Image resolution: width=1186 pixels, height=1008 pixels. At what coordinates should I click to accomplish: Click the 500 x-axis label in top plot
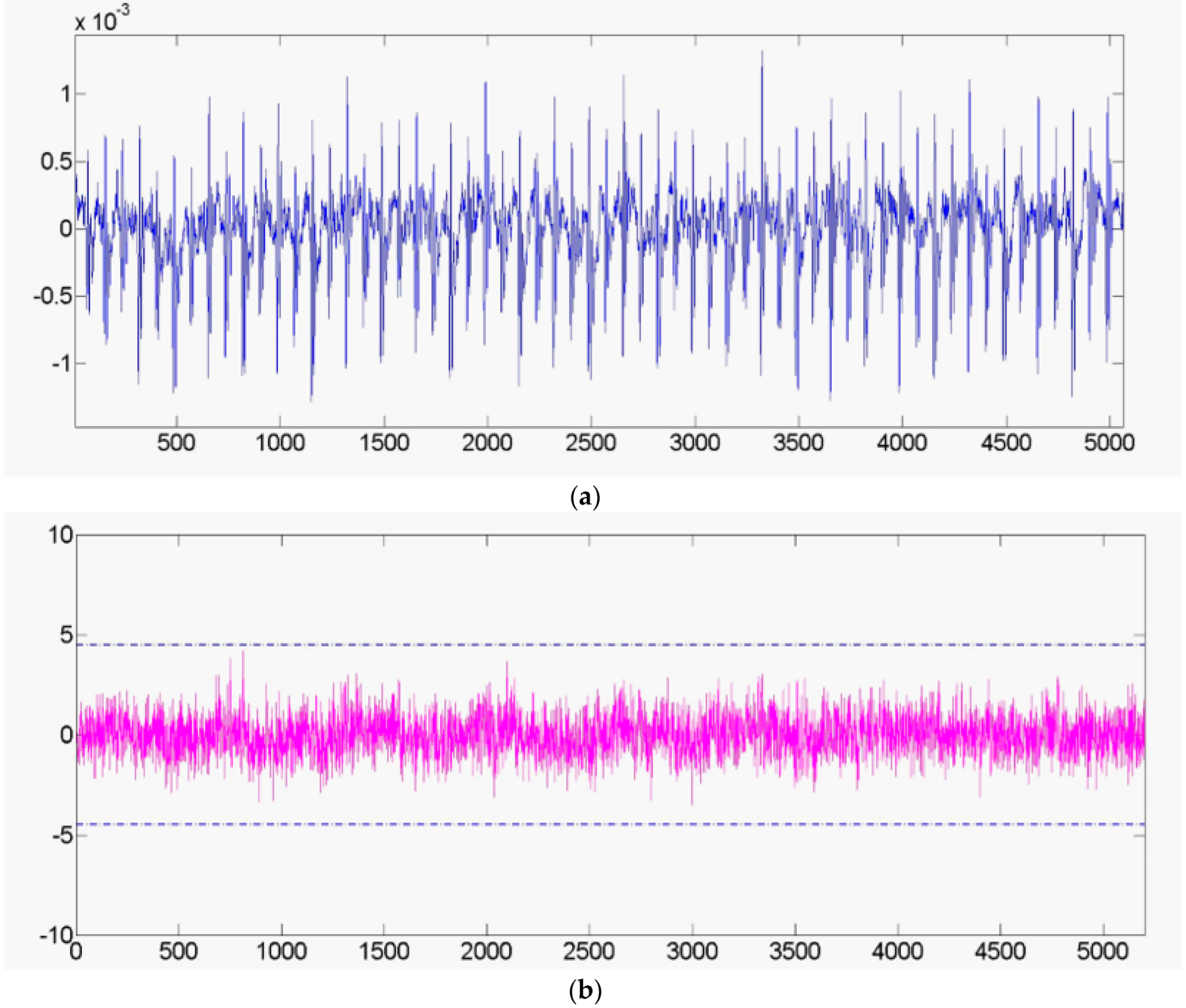pyautogui.click(x=176, y=443)
